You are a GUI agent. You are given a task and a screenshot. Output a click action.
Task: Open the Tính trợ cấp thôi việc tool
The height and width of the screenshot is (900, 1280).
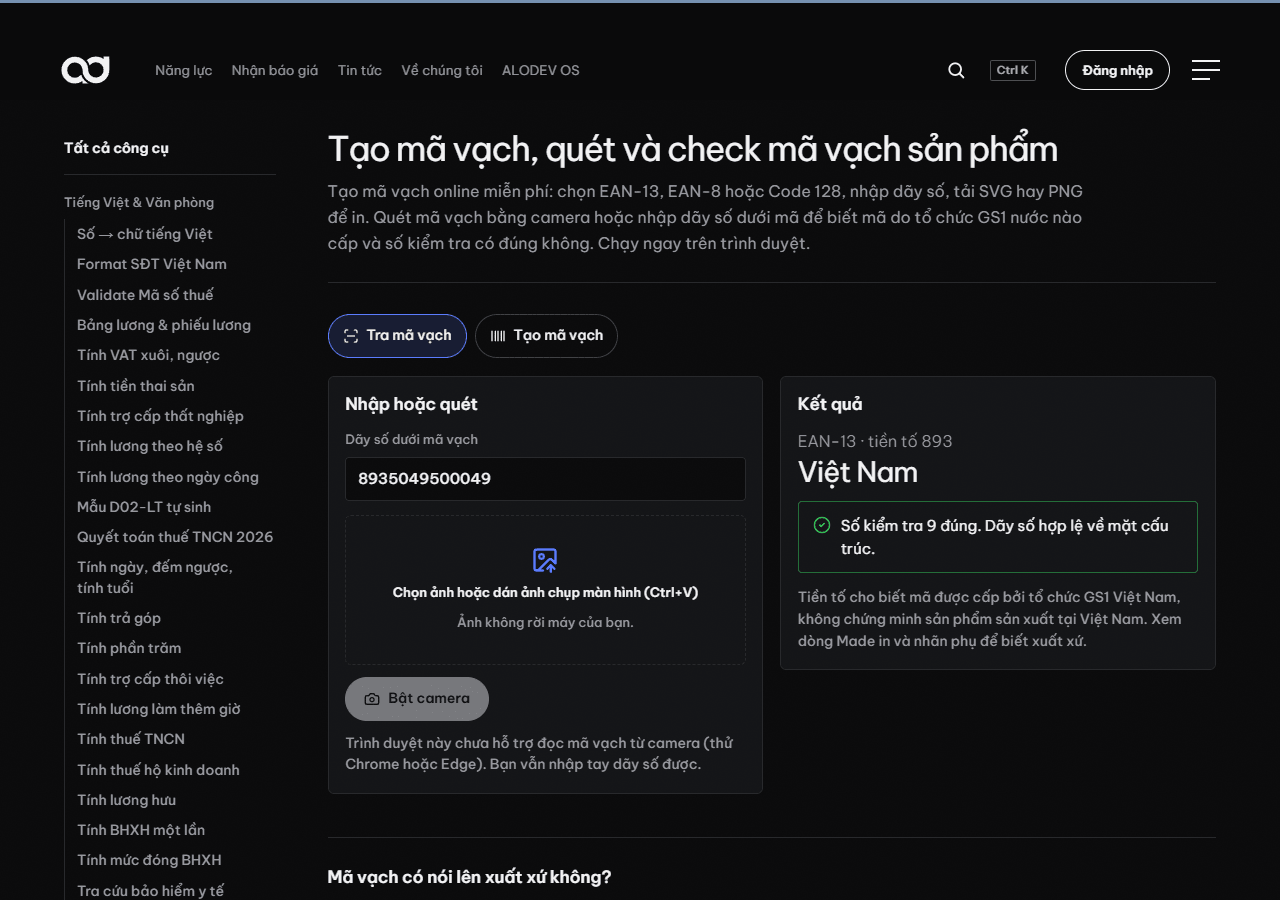[x=150, y=679]
